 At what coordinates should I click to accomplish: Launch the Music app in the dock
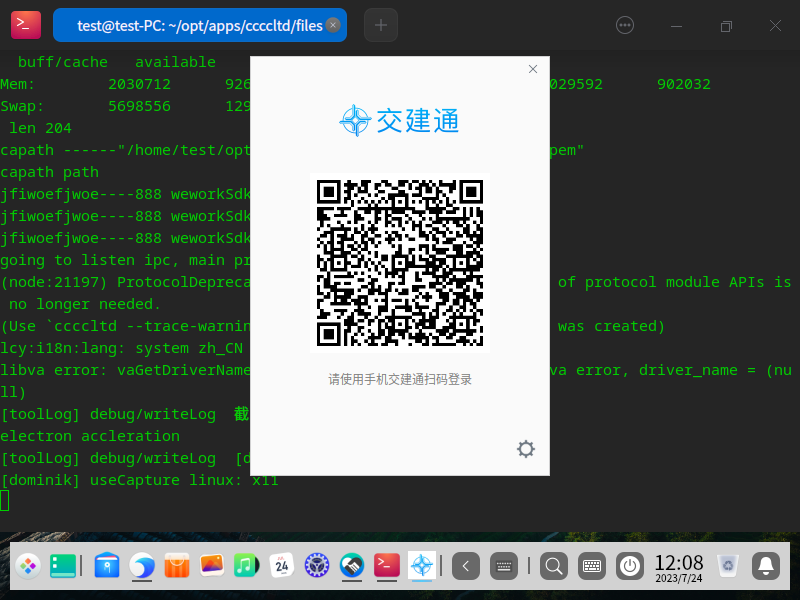[246, 566]
